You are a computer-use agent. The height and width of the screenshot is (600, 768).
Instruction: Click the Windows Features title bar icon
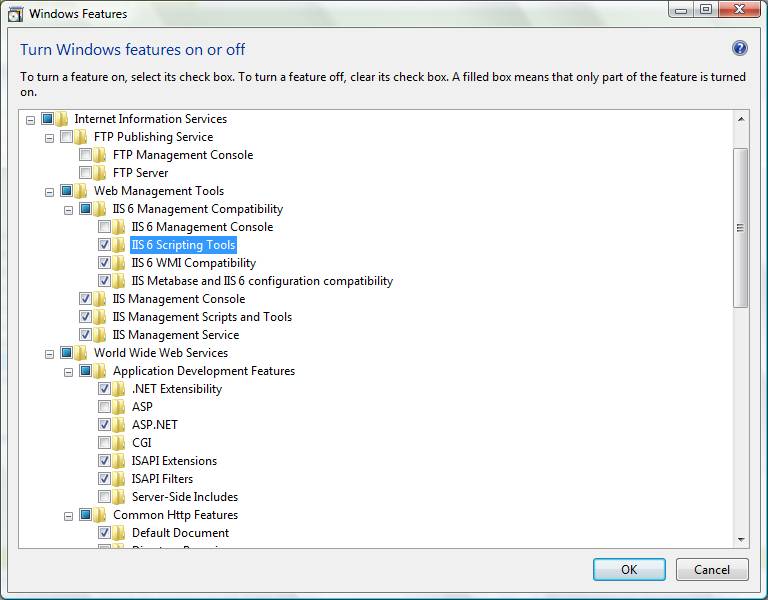[x=16, y=14]
